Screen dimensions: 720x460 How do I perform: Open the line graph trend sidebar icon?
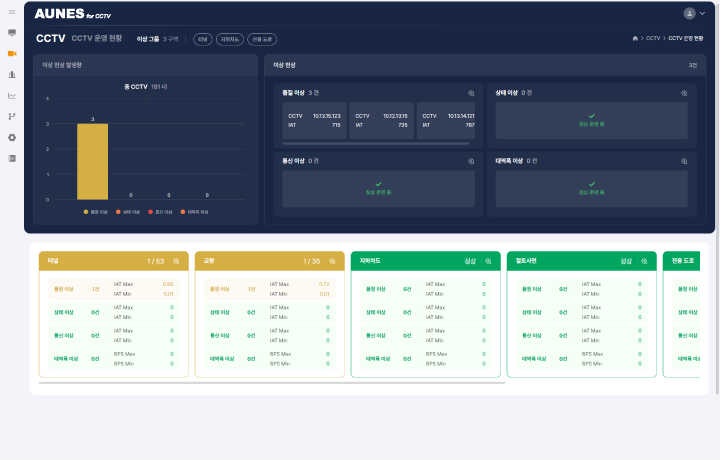[12, 95]
